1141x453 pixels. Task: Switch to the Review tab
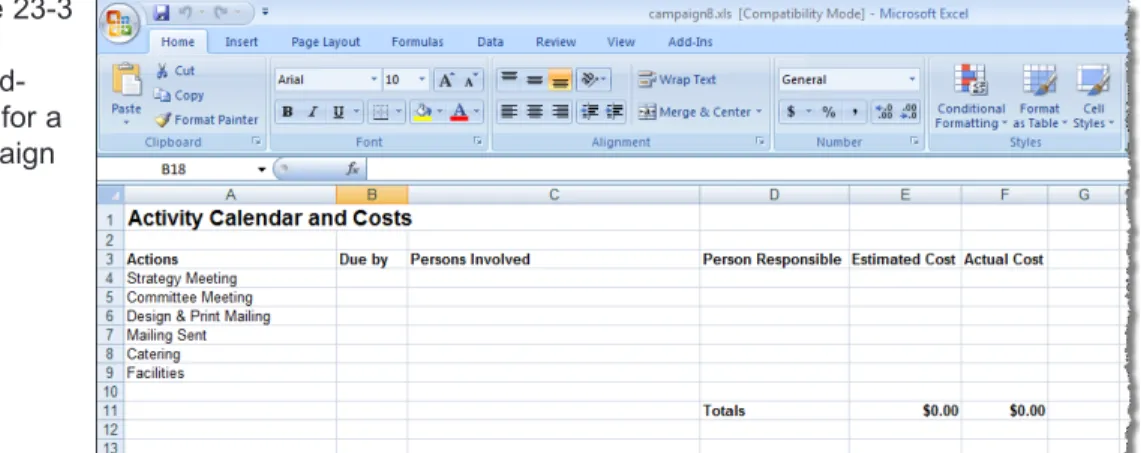556,42
